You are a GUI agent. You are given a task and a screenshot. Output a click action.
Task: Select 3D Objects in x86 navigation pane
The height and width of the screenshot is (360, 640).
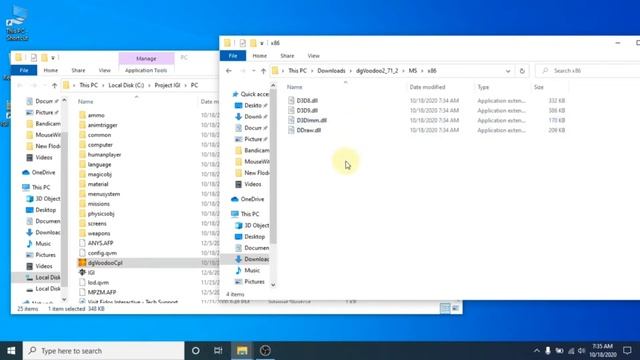[x=252, y=225]
